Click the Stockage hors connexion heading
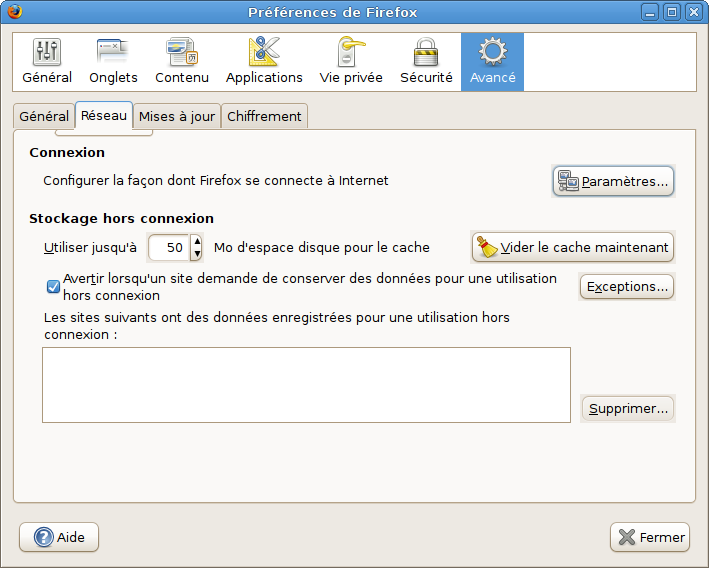 click(121, 218)
